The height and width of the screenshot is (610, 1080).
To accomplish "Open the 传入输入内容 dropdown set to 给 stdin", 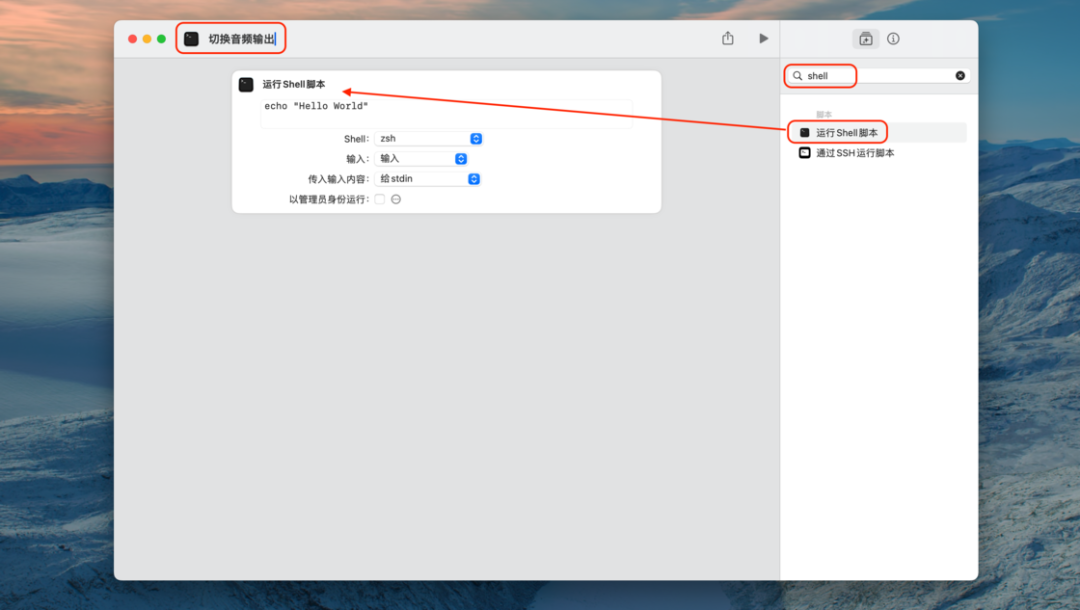I will point(427,179).
